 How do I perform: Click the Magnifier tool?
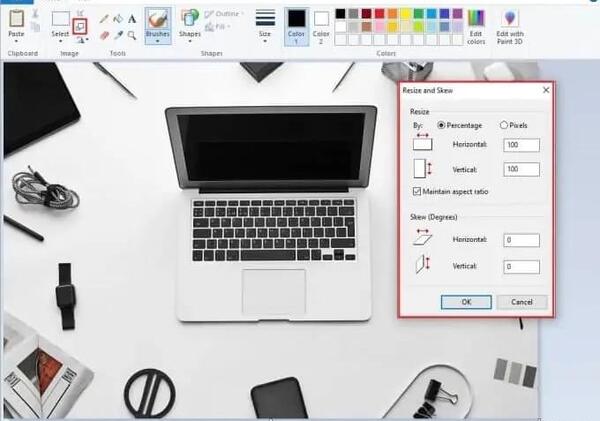(132, 36)
